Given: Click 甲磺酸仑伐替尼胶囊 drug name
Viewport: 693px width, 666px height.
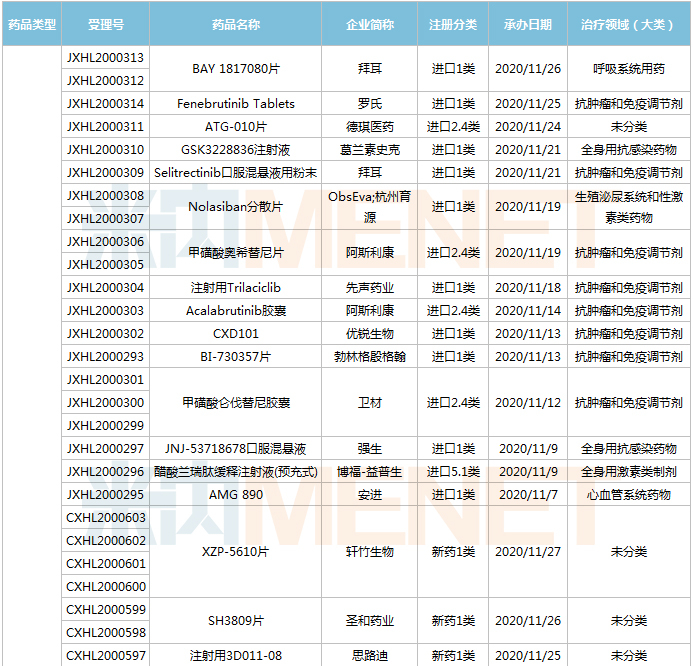Looking at the screenshot, I should pyautogui.click(x=235, y=402).
